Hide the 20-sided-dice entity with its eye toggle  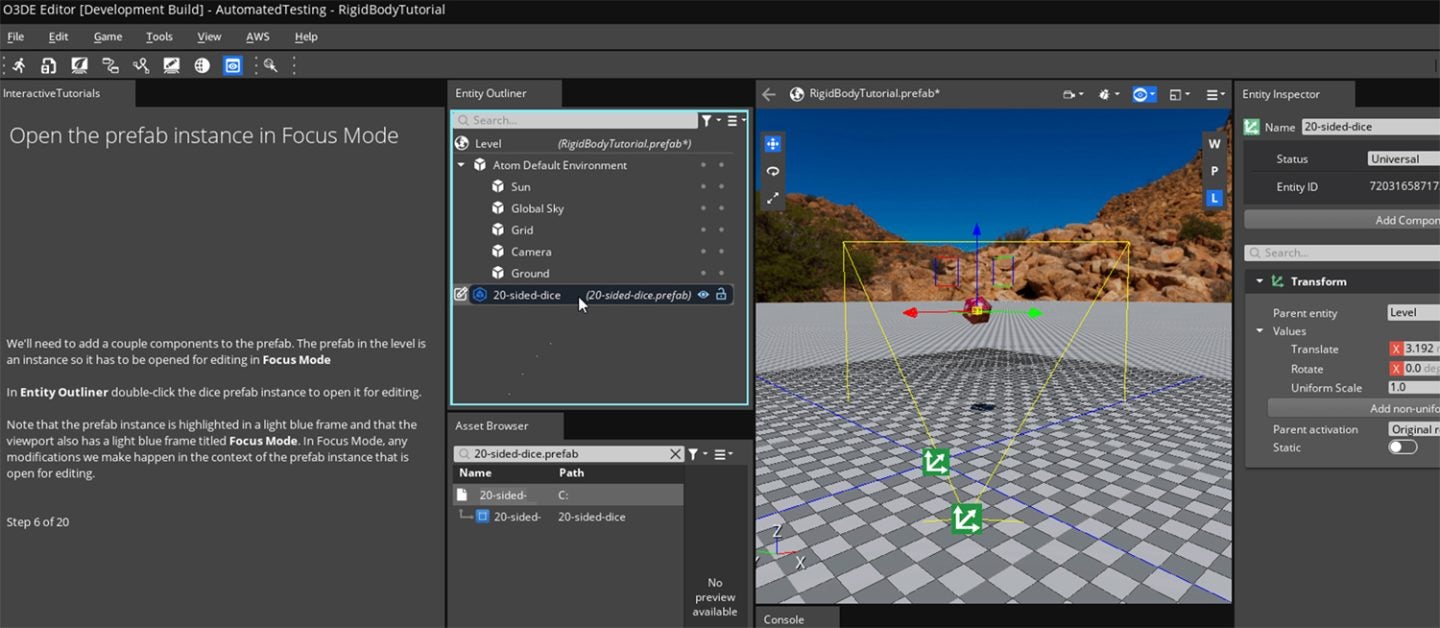pyautogui.click(x=703, y=294)
